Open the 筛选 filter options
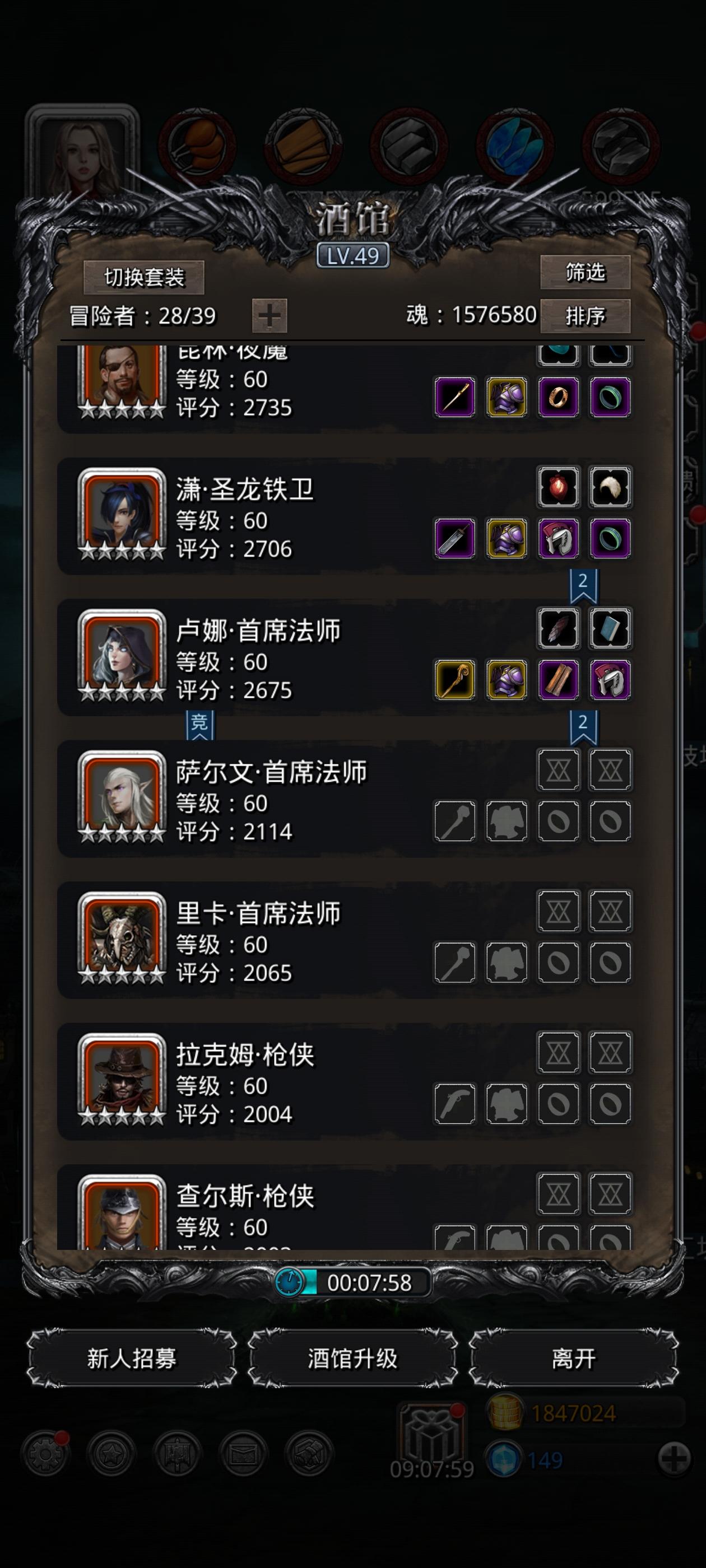Image resolution: width=706 pixels, height=1568 pixels. point(585,272)
